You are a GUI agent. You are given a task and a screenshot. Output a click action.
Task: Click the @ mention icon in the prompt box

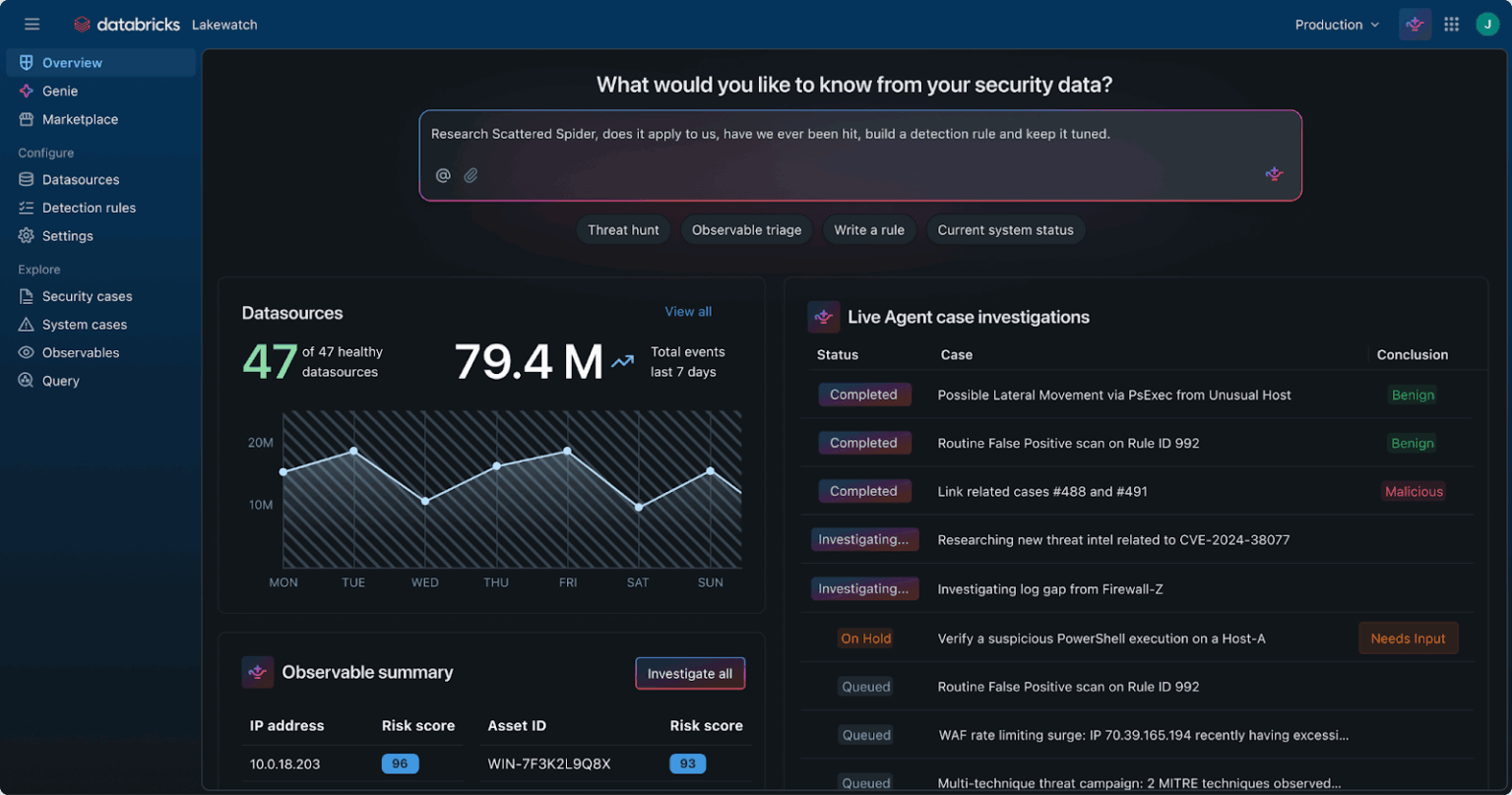pos(443,175)
